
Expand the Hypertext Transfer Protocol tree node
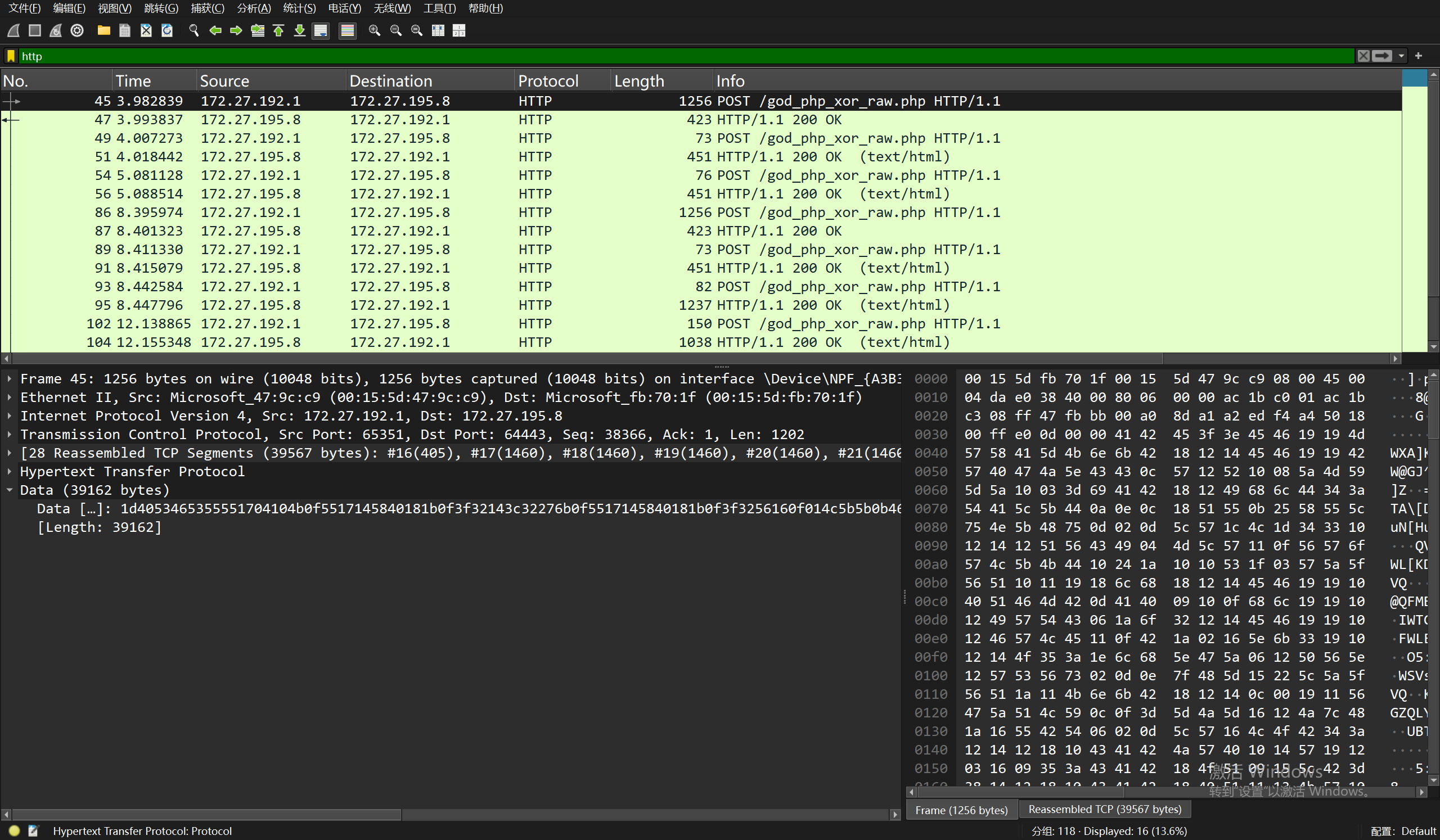pos(10,471)
